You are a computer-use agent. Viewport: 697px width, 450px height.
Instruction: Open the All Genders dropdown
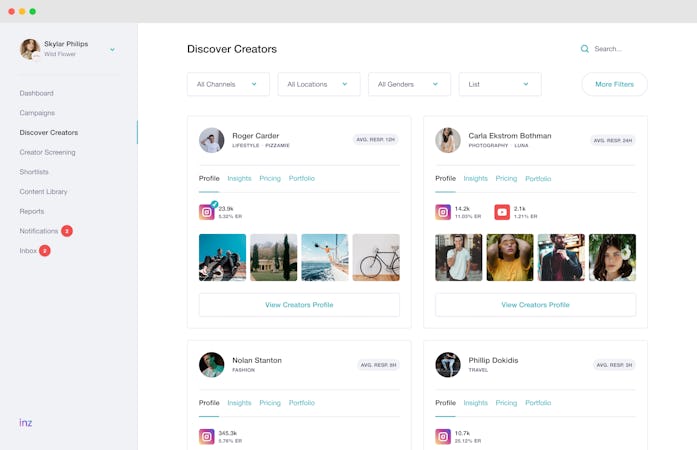(409, 84)
